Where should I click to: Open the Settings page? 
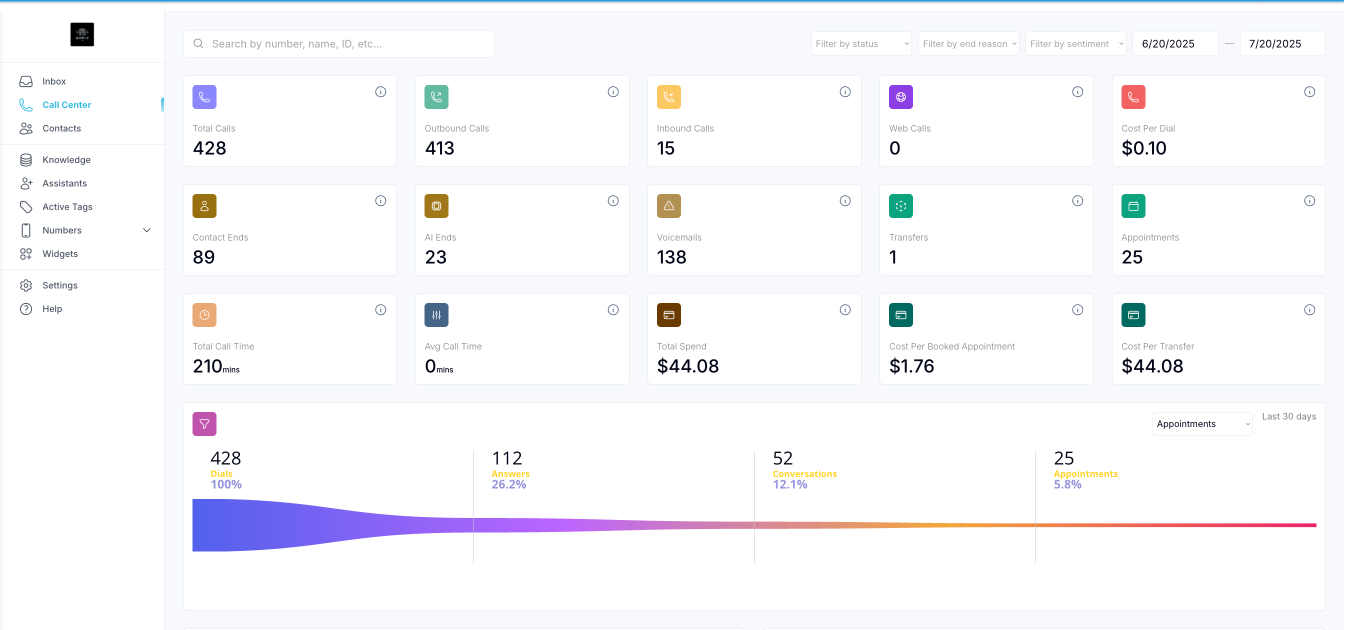click(58, 285)
